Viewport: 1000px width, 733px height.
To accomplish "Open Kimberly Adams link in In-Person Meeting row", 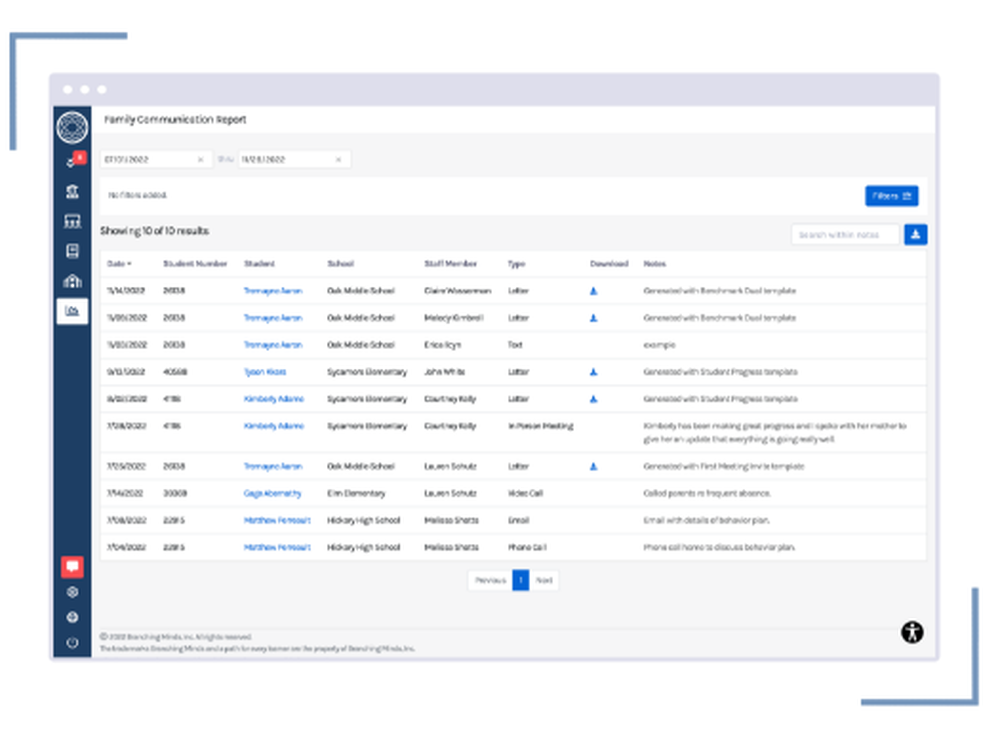I will (274, 426).
